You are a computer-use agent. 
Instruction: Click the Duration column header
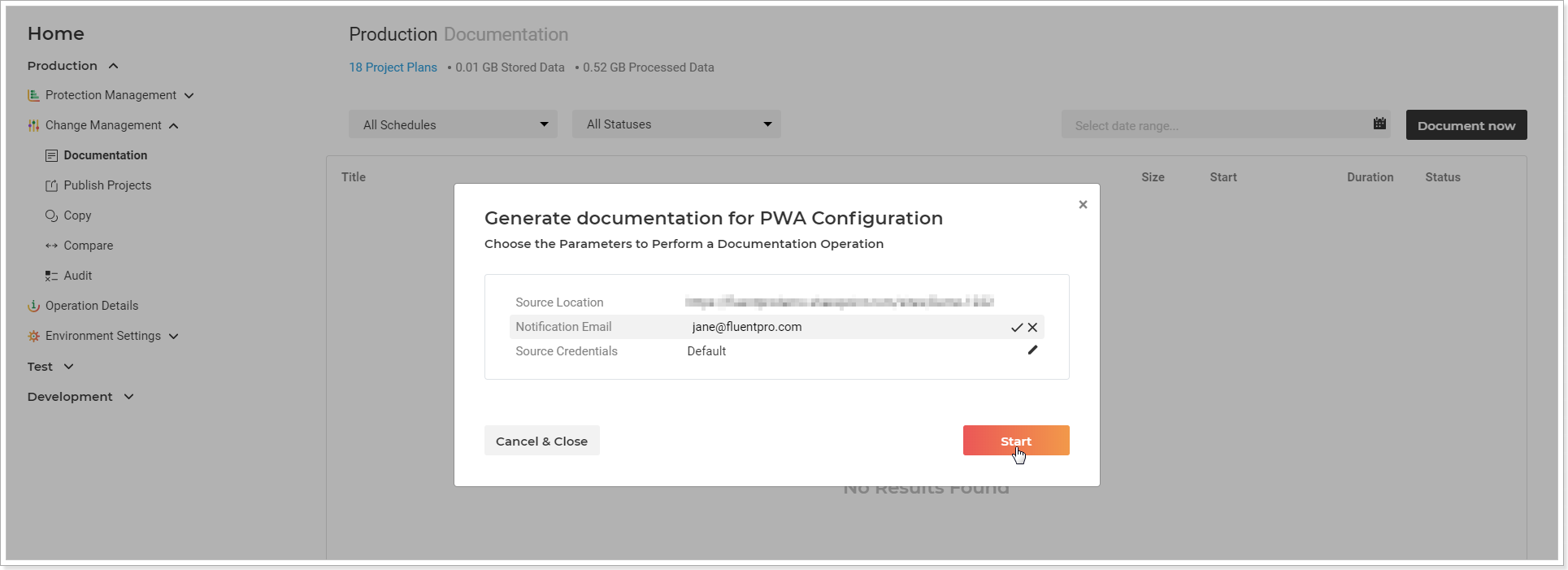pos(1370,177)
